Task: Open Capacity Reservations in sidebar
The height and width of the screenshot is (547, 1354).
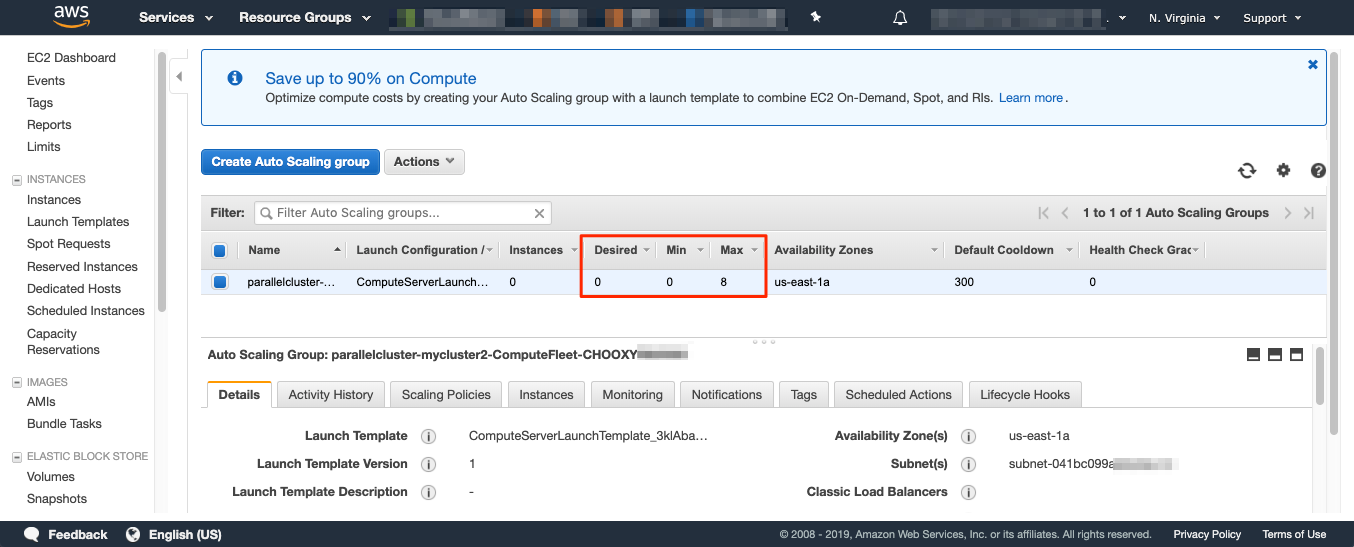Action: 63,342
